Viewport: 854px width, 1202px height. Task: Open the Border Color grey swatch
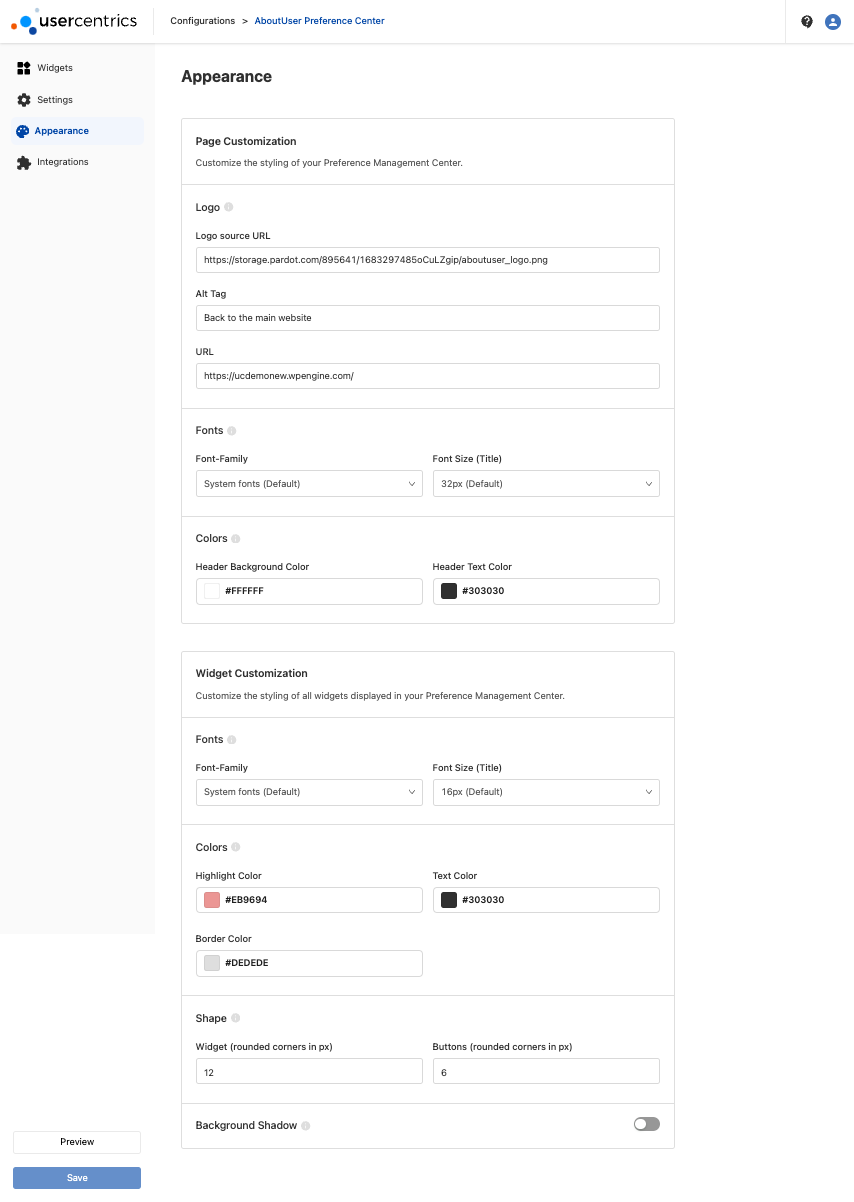click(212, 963)
